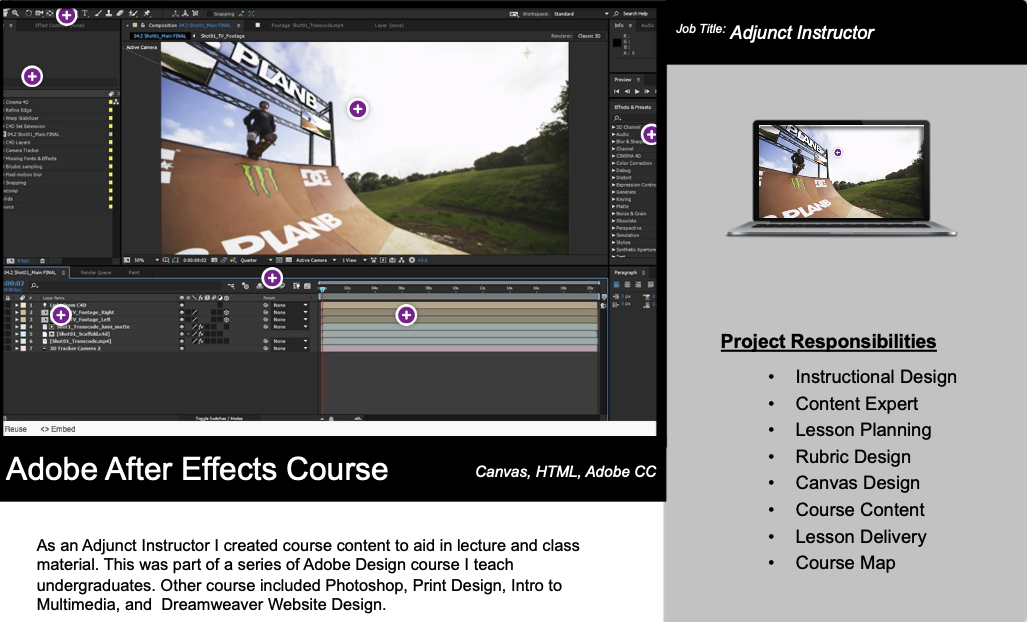Click the 8 bpc color depth button
Screen dimensions: 1027x622
coord(23,261)
